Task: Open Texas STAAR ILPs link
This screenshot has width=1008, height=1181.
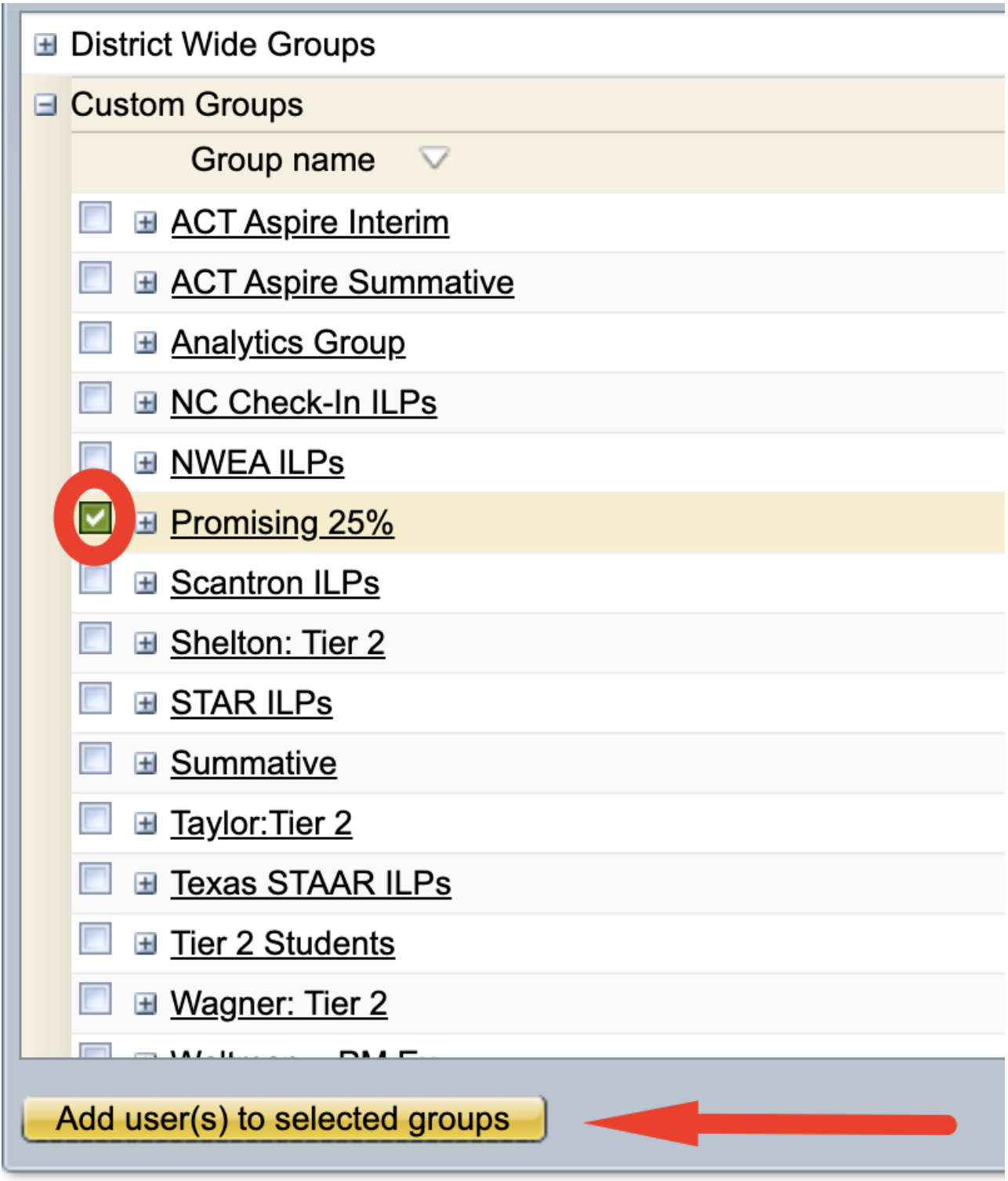Action: tap(311, 884)
